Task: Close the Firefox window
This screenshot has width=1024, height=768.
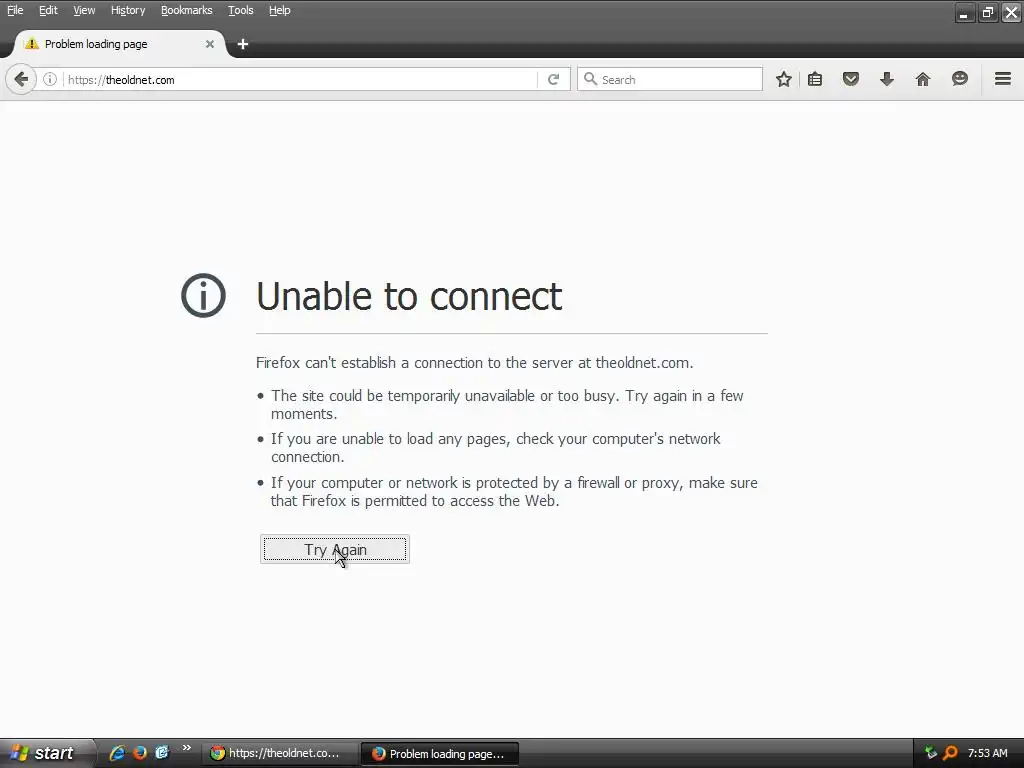Action: click(x=1011, y=12)
